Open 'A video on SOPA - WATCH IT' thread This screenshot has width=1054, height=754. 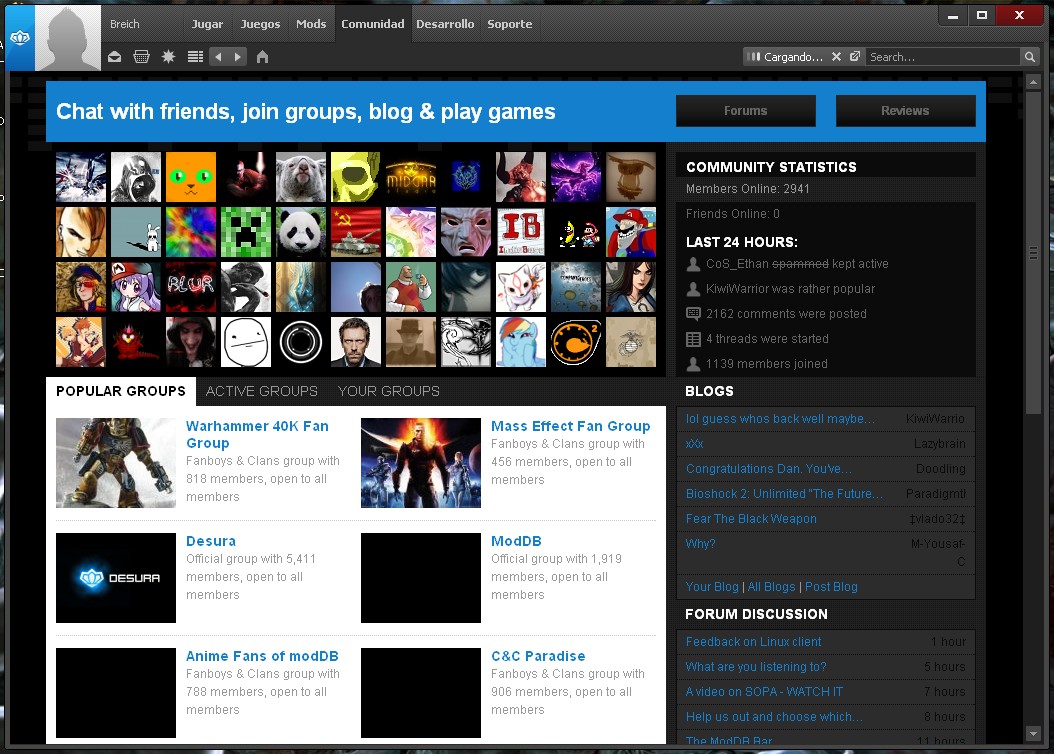tap(764, 691)
